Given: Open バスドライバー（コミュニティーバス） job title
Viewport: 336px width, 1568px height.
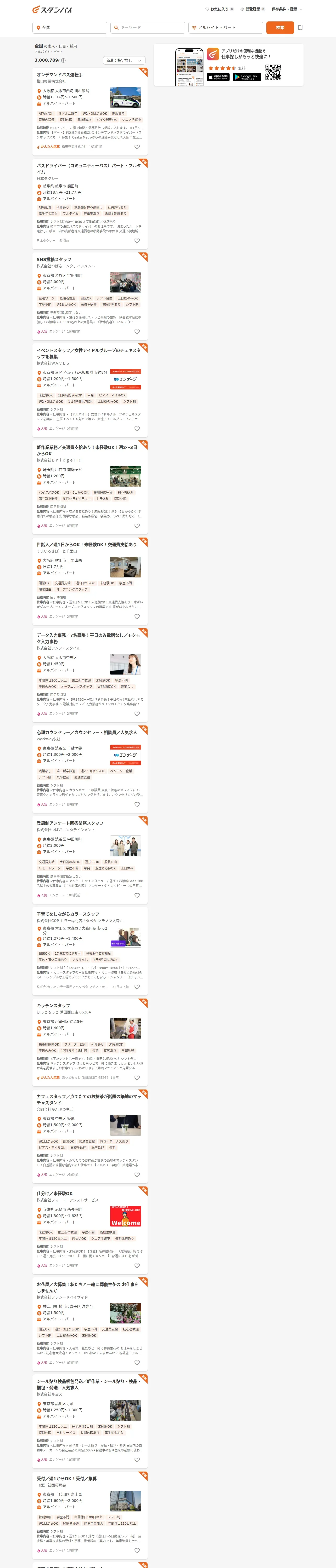Looking at the screenshot, I should [89, 169].
